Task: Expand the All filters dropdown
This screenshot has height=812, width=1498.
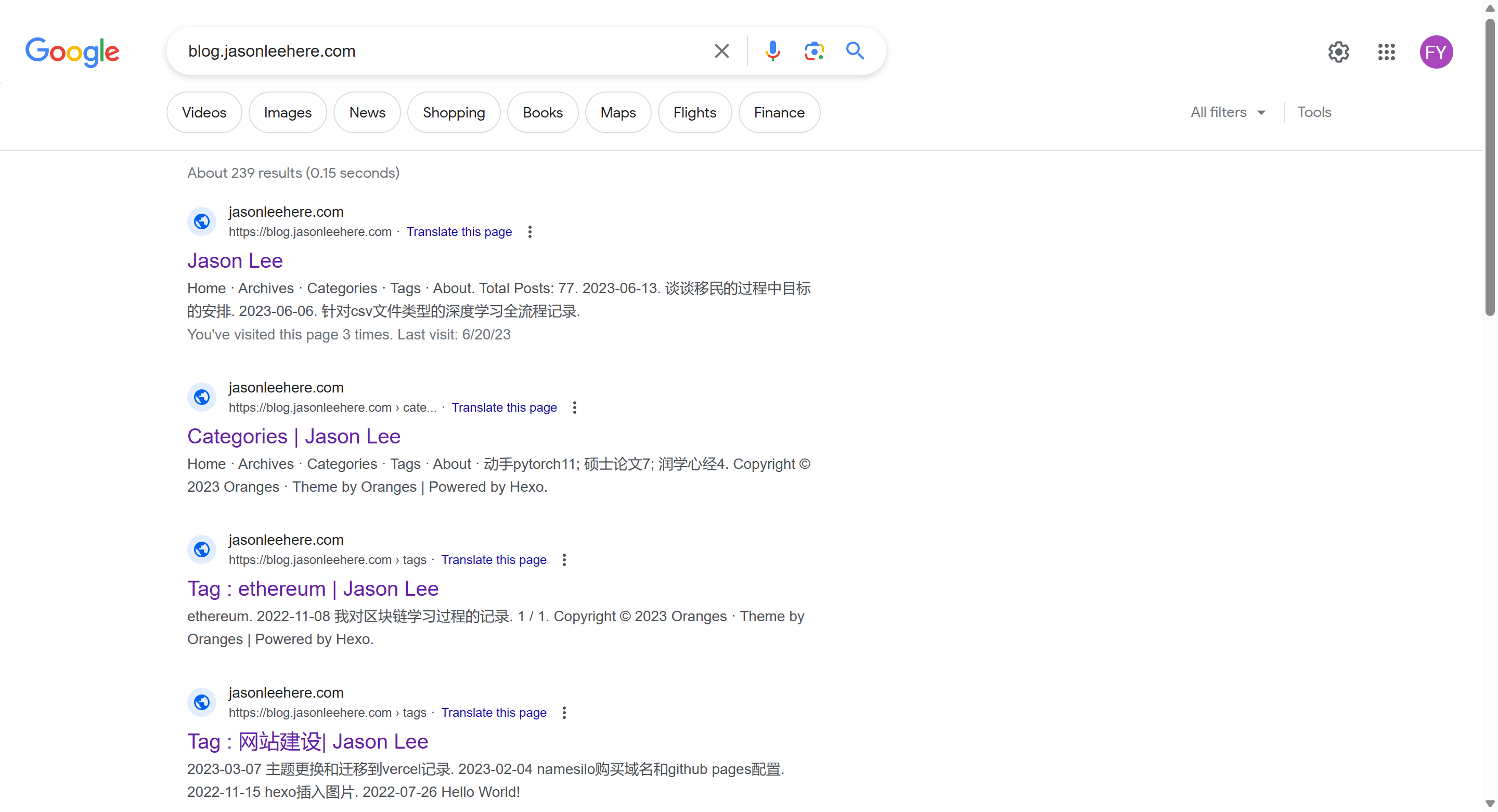Action: (x=1228, y=112)
